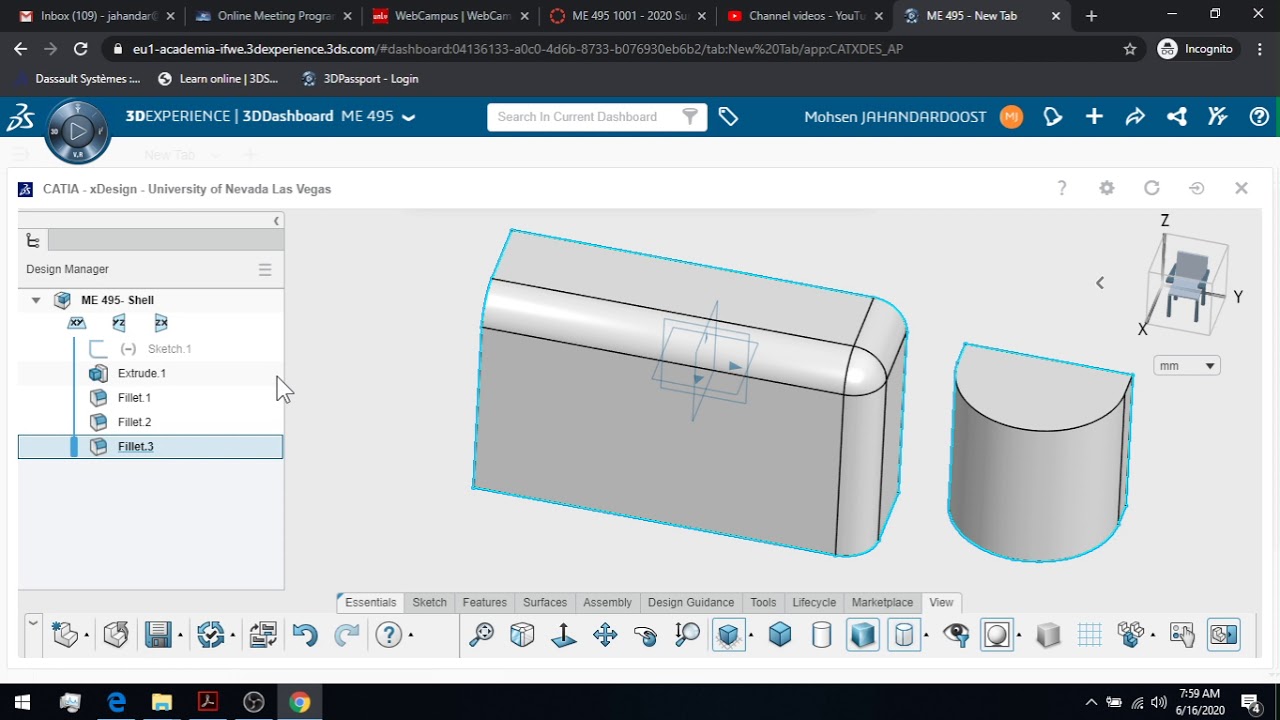Open the Tools tab
This screenshot has height=720, width=1280.
click(763, 602)
